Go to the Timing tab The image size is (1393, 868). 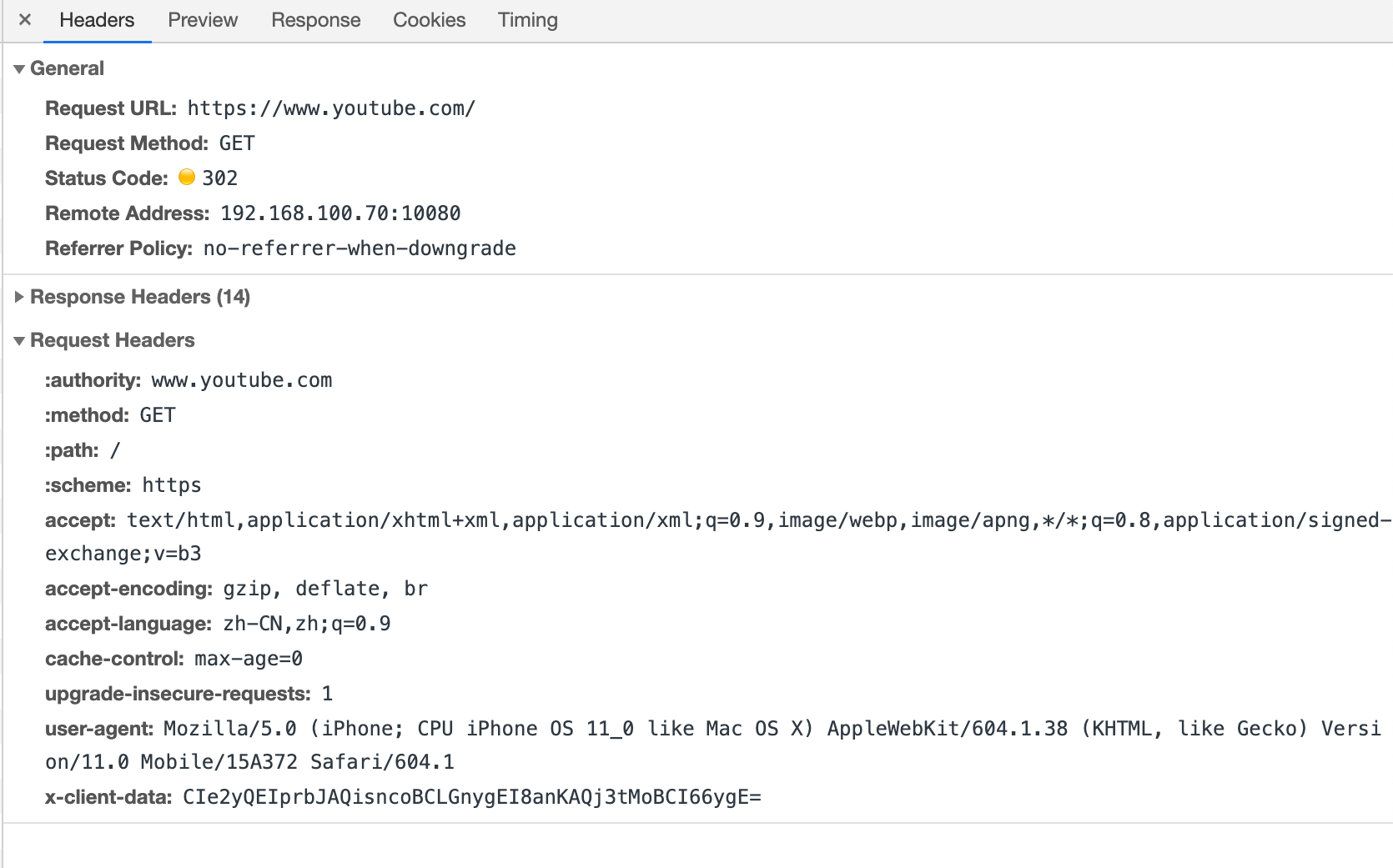(x=528, y=20)
